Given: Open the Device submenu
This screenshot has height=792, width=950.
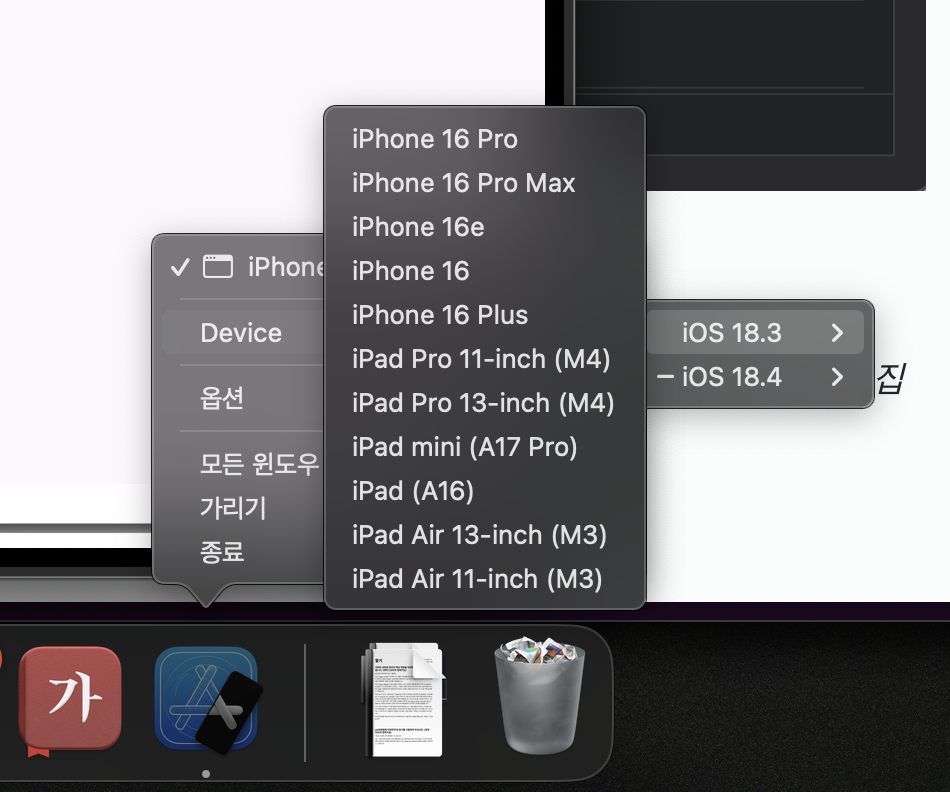Looking at the screenshot, I should click(243, 333).
